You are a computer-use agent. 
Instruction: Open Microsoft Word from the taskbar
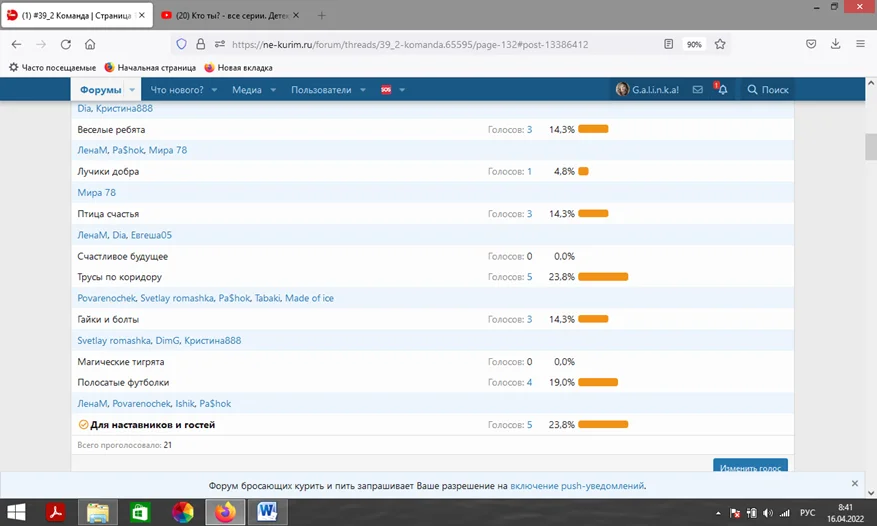pos(268,512)
